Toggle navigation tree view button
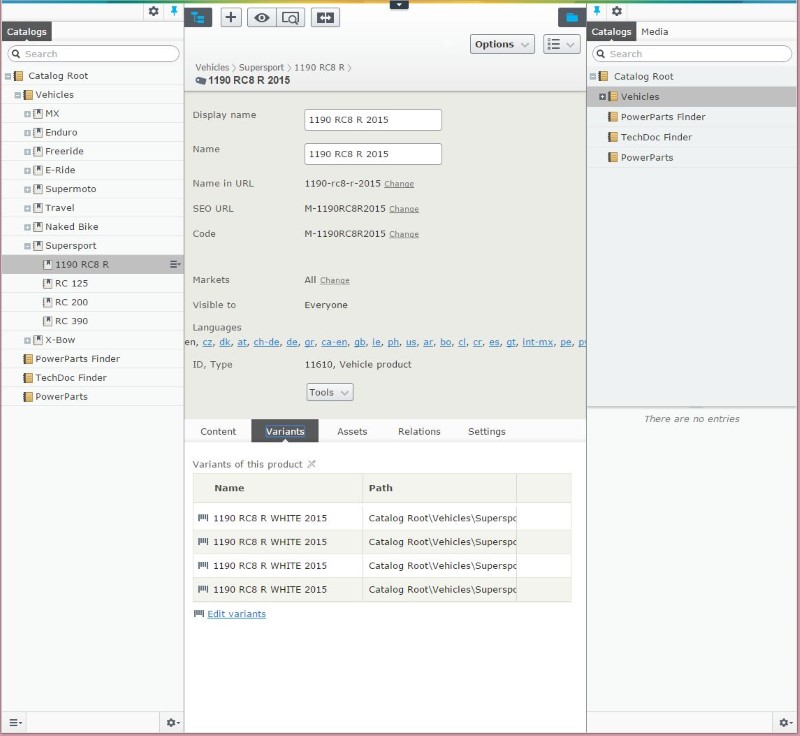 pyautogui.click(x=198, y=18)
